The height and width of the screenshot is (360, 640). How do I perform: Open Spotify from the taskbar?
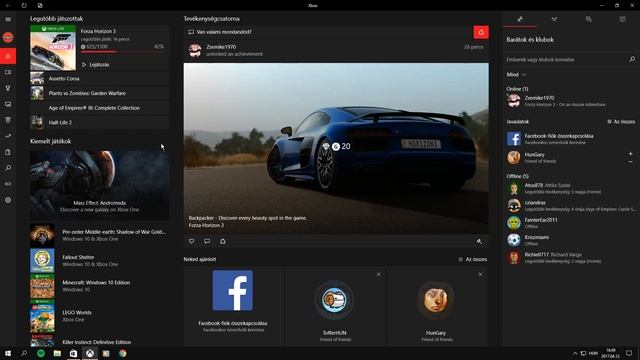(41, 353)
